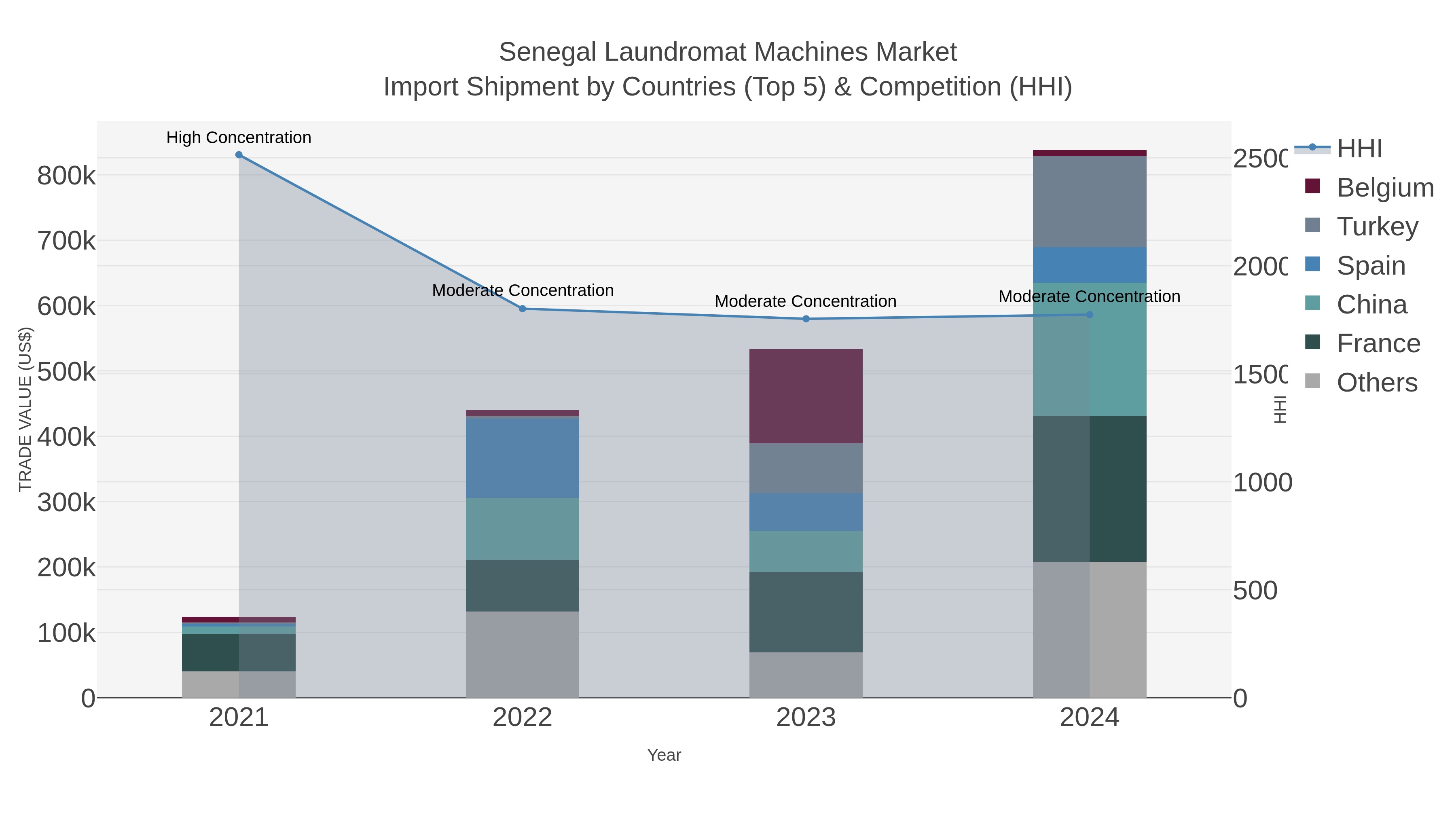Image resolution: width=1456 pixels, height=819 pixels.
Task: Click the 2022 x-axis label
Action: [522, 718]
